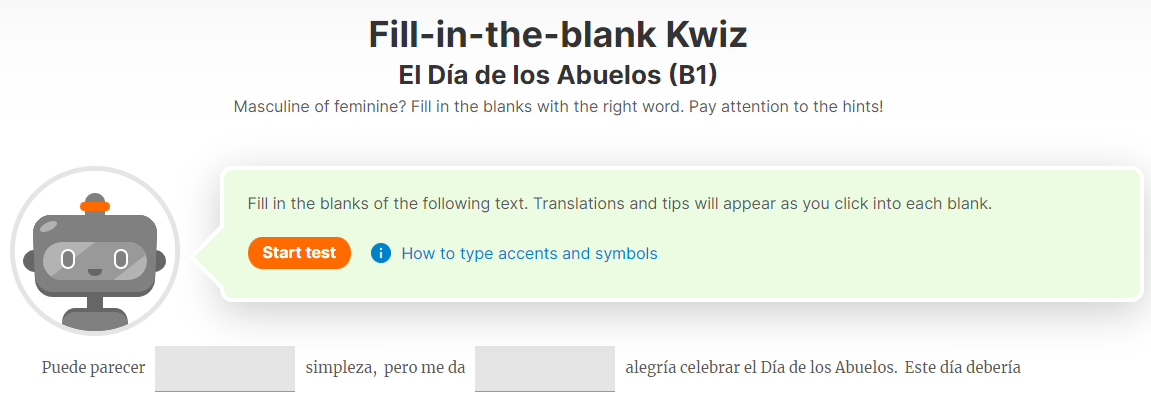Click the words 'Este día debería'
Image resolution: width=1151 pixels, height=395 pixels.
963,368
